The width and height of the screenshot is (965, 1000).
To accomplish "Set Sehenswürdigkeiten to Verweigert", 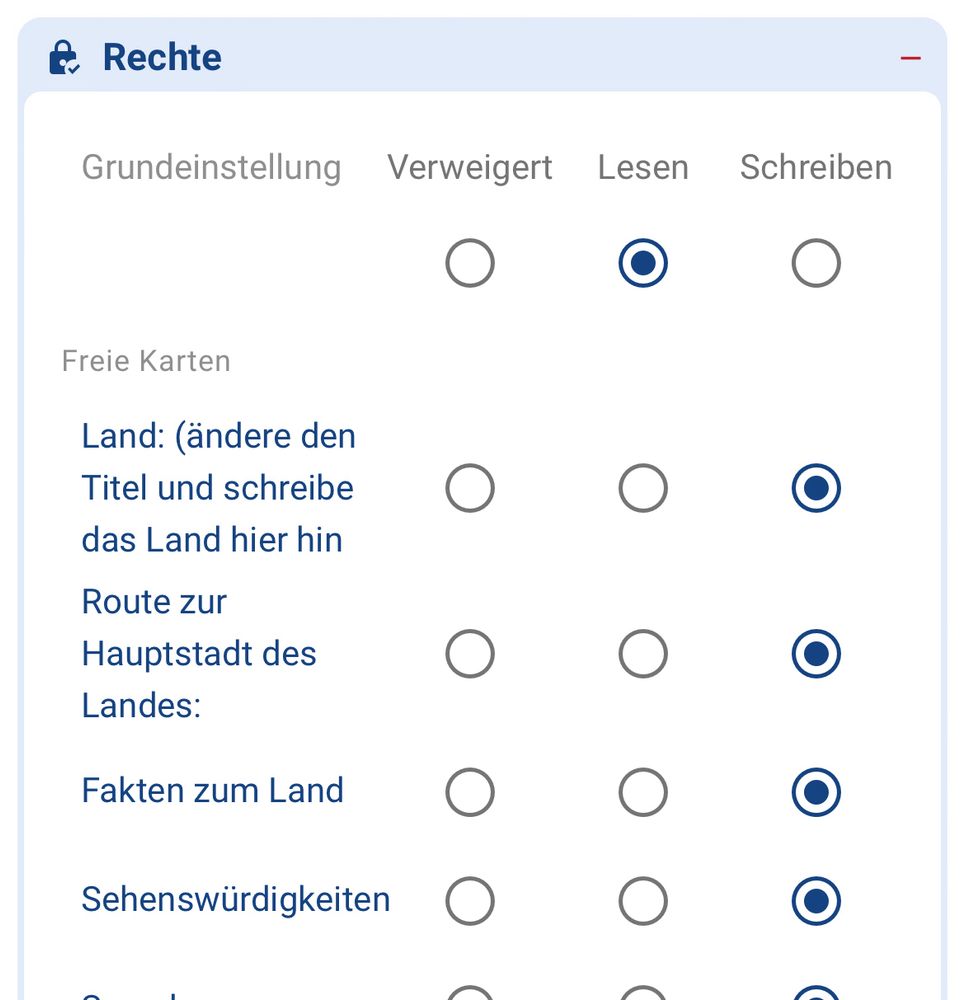I will (469, 901).
